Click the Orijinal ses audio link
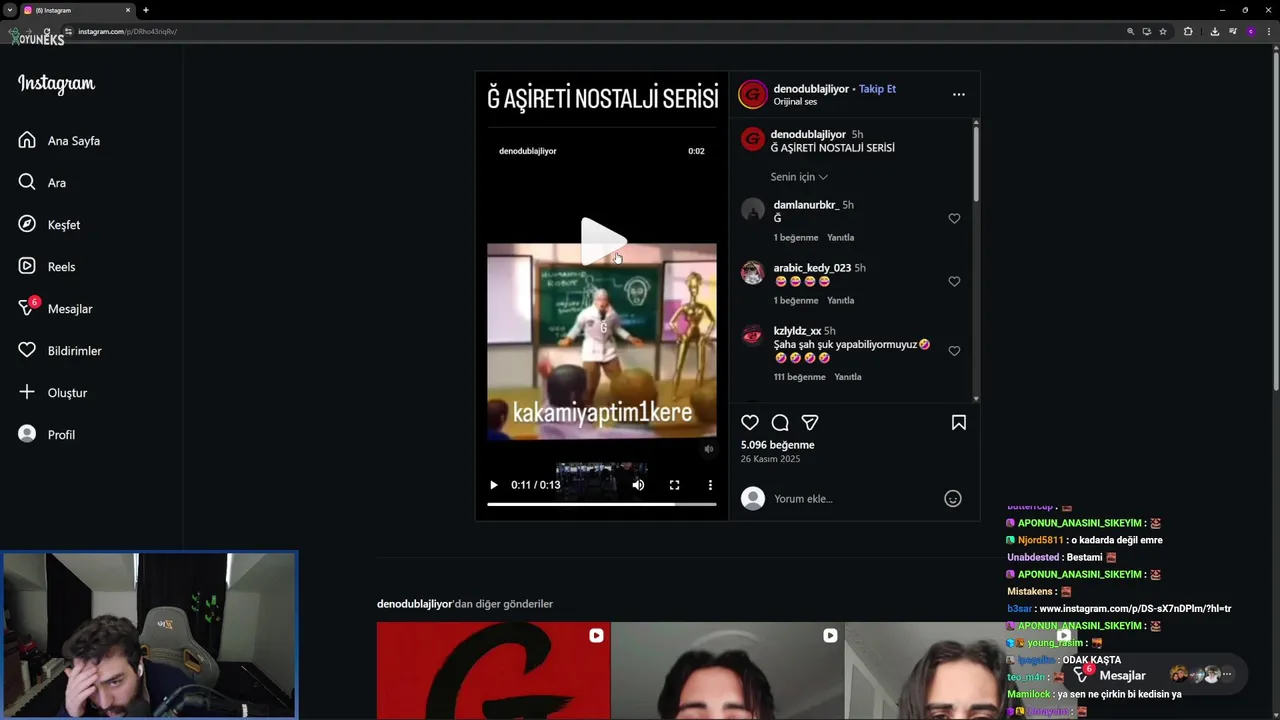The height and width of the screenshot is (720, 1280). 795,102
